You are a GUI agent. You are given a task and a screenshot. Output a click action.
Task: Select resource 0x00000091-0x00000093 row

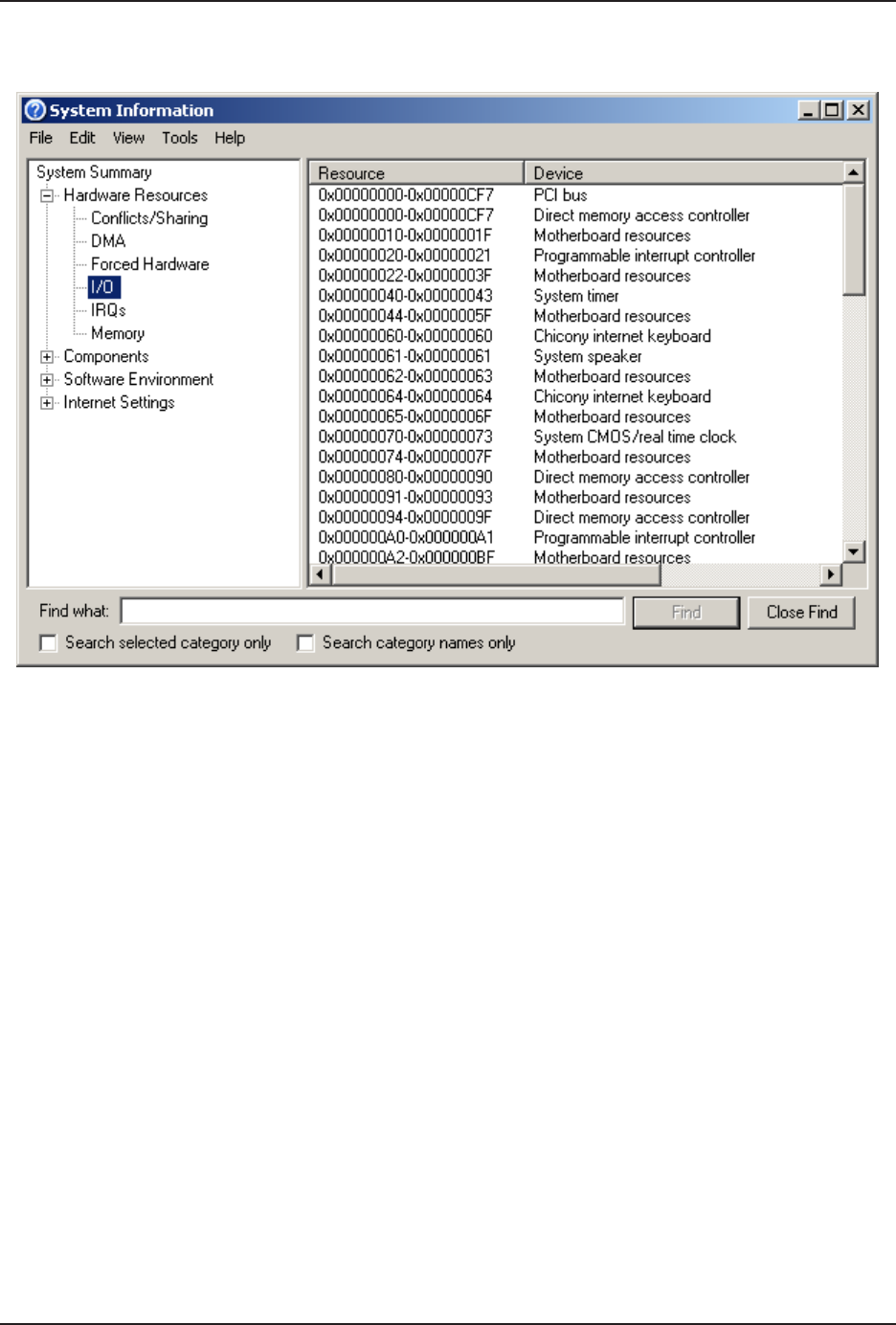576,497
